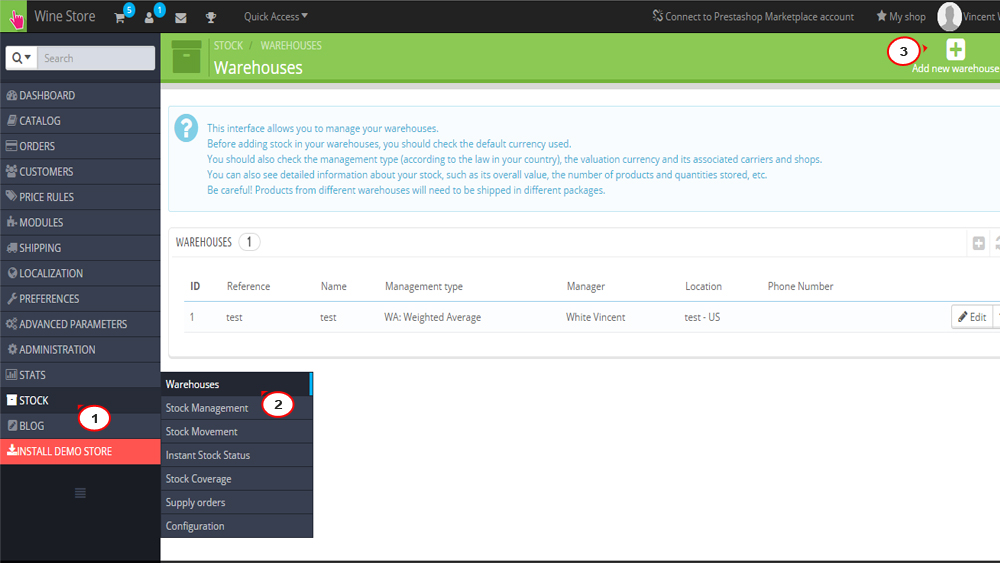Sort by the Manager column header

(585, 286)
